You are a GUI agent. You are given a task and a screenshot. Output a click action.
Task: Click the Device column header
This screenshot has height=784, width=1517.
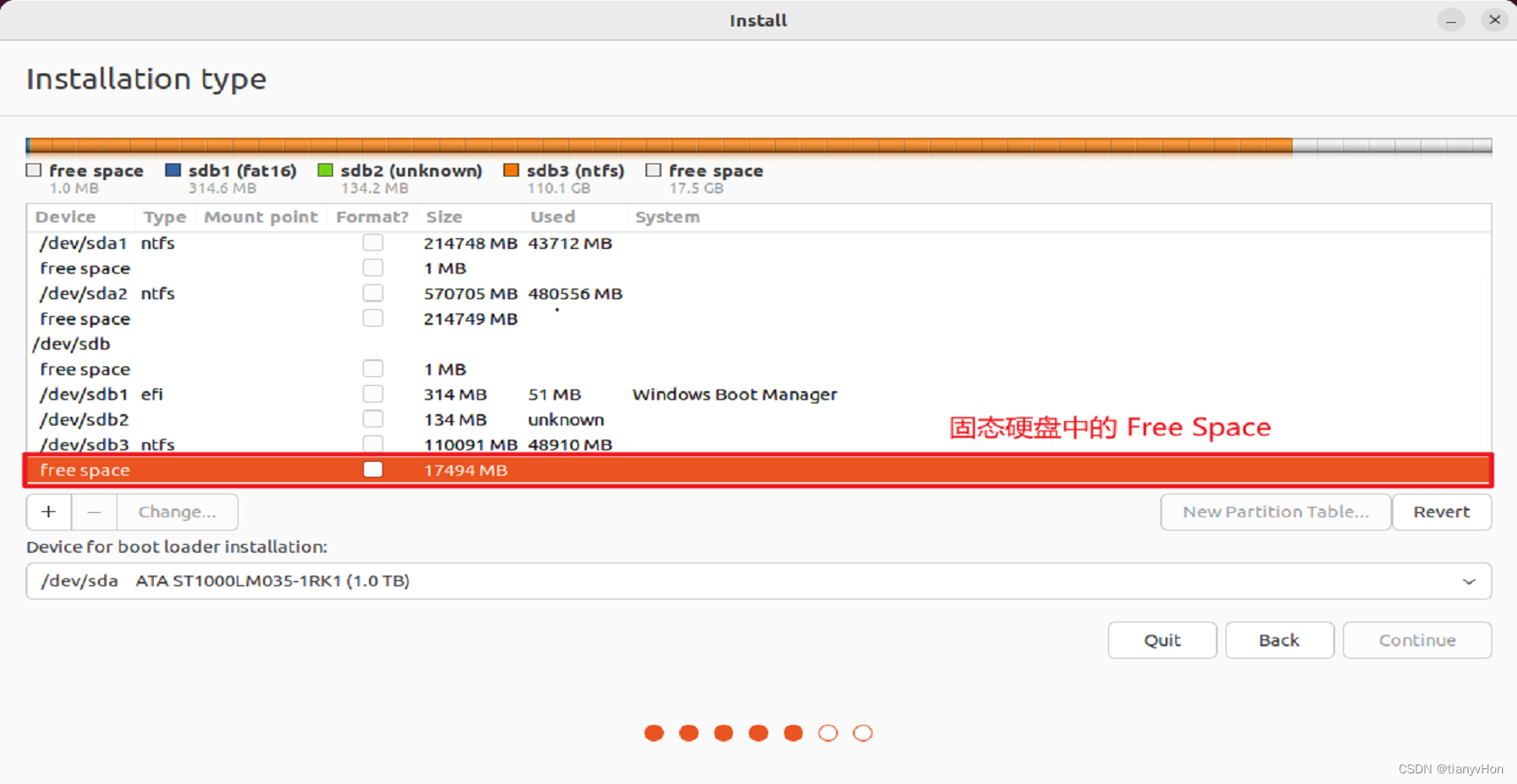pos(65,217)
